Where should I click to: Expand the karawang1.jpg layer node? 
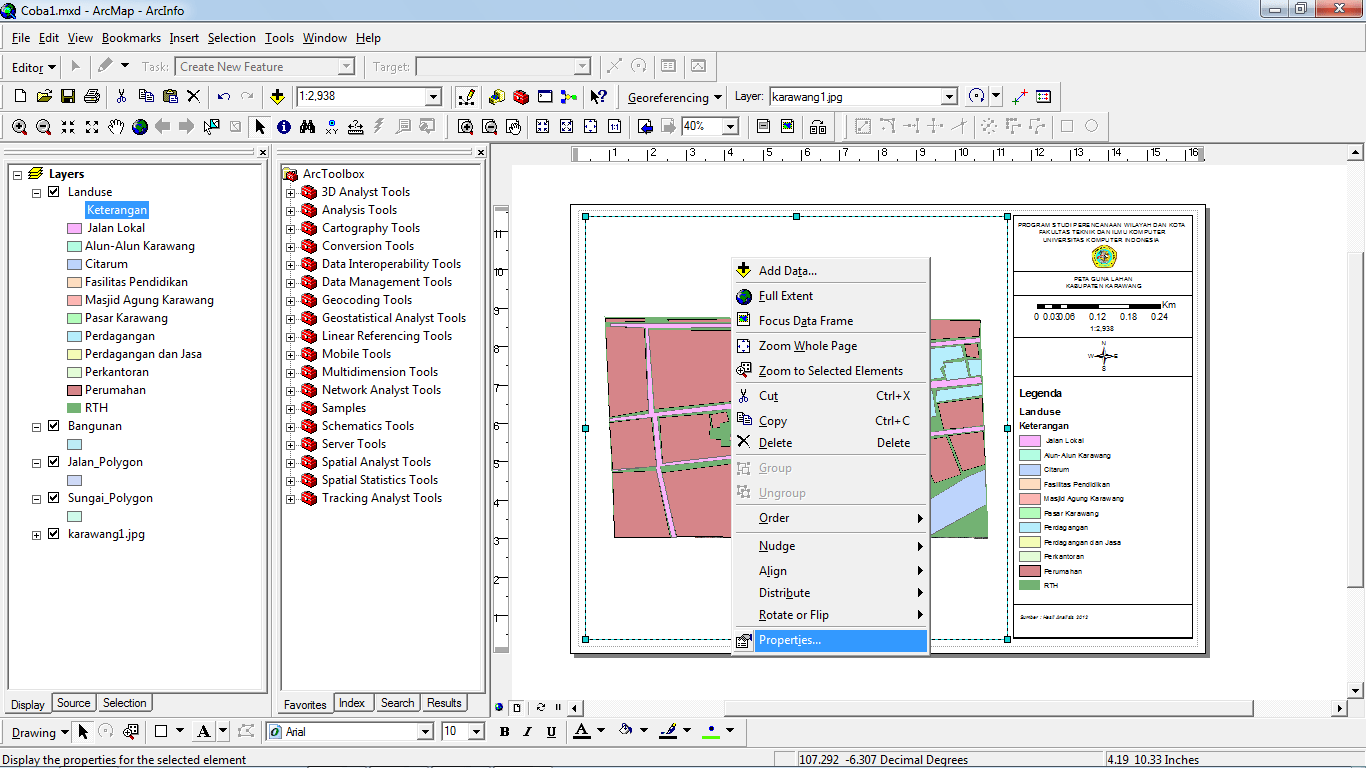[x=37, y=534]
